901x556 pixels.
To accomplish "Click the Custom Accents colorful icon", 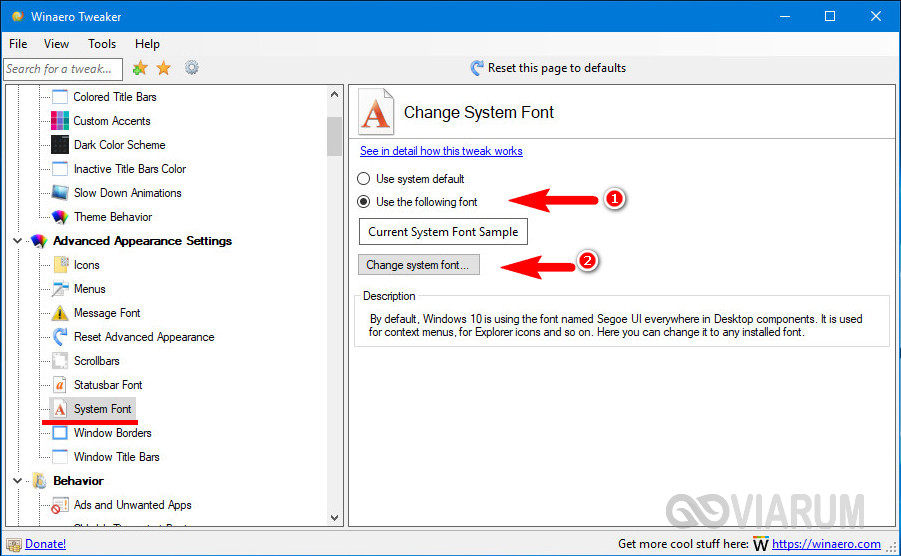I will pyautogui.click(x=60, y=121).
